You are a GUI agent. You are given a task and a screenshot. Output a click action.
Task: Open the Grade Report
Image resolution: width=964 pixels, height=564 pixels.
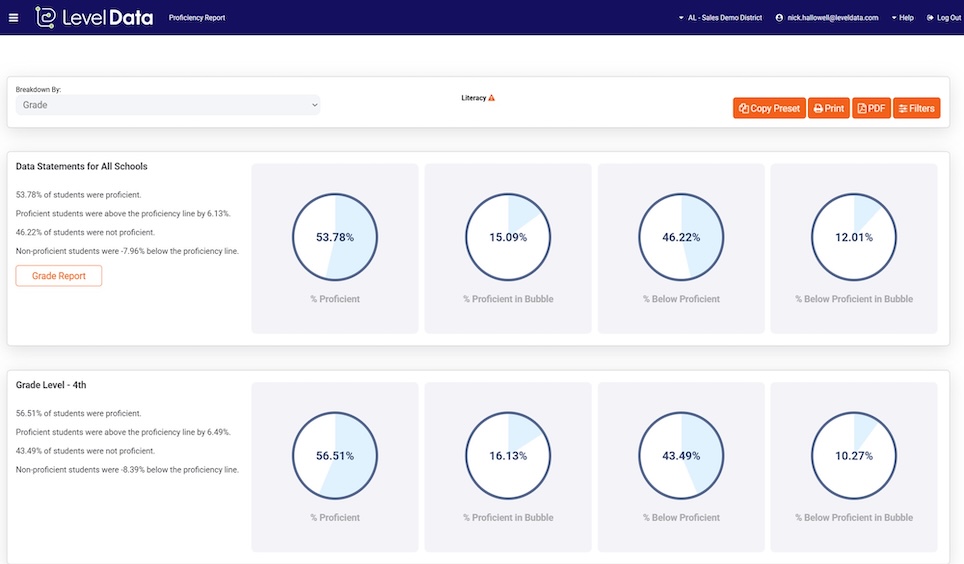click(x=58, y=276)
